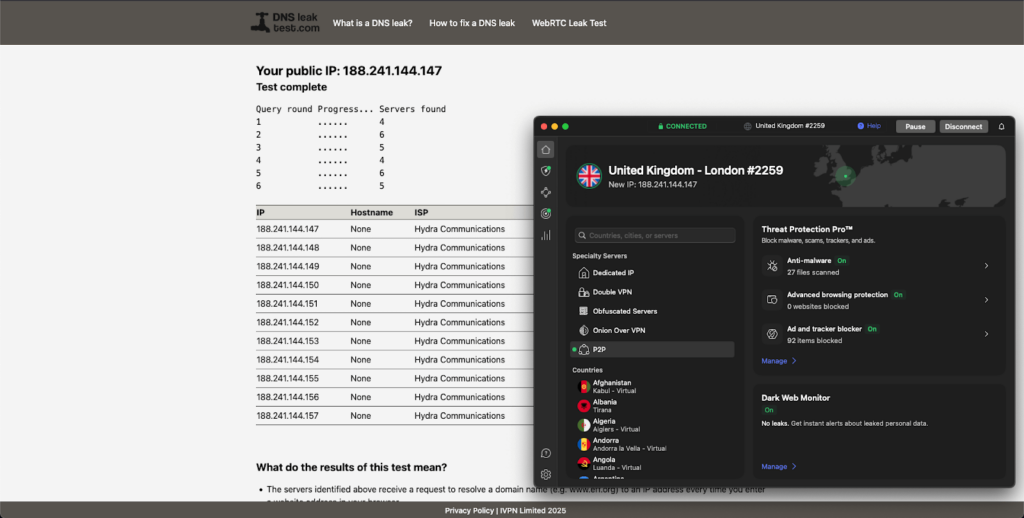Click the DNS leak test site logo
The height and width of the screenshot is (518, 1024).
(x=285, y=22)
